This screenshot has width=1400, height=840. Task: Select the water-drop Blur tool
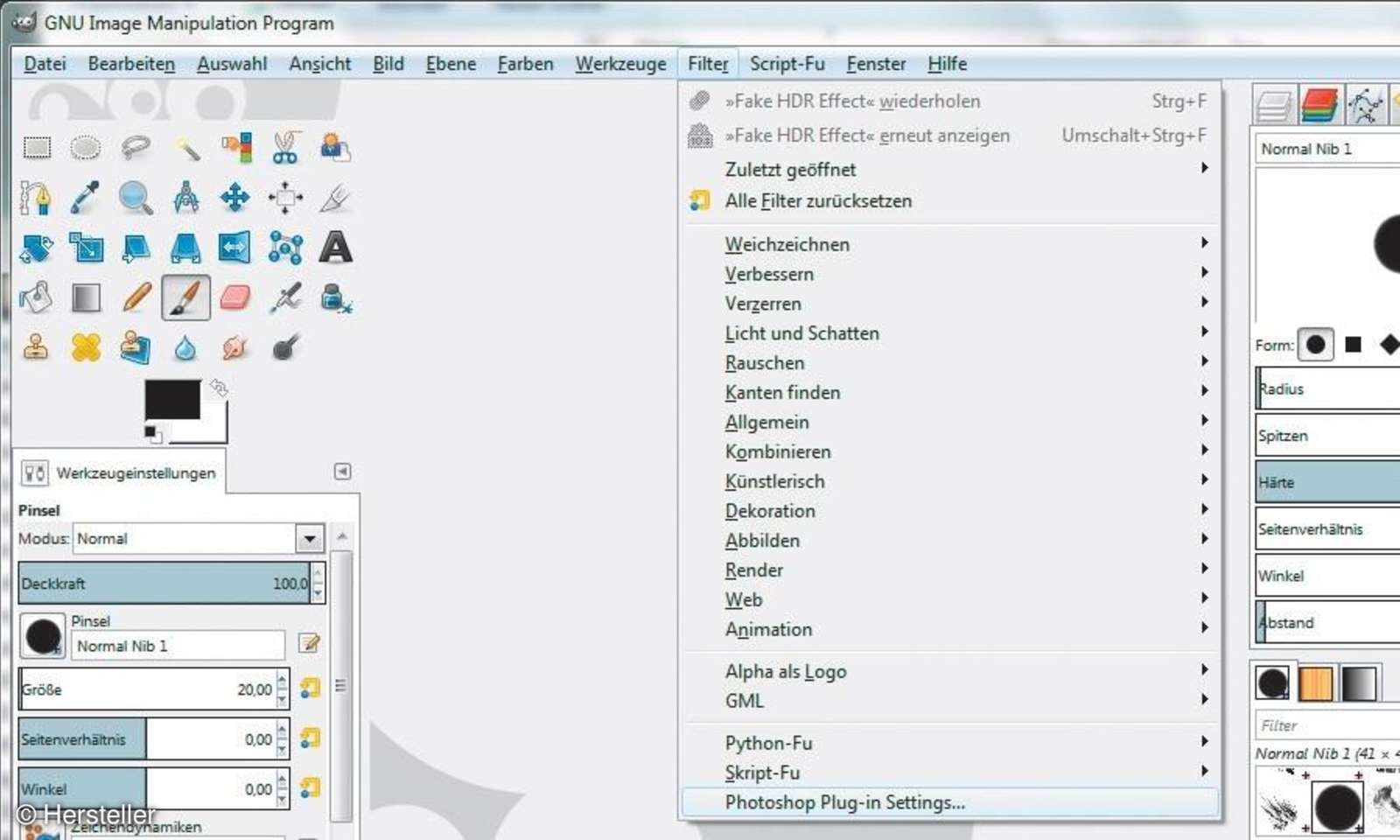tap(185, 347)
